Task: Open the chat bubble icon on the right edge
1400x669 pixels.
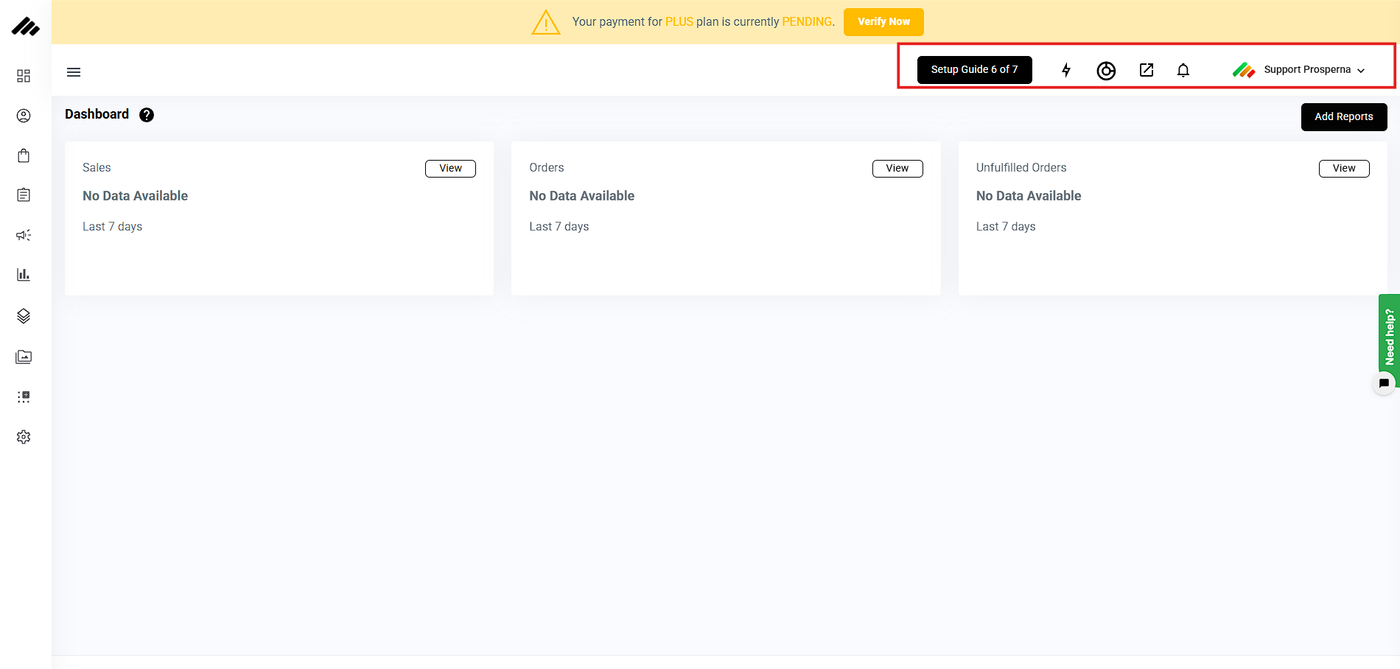Action: 1384,383
